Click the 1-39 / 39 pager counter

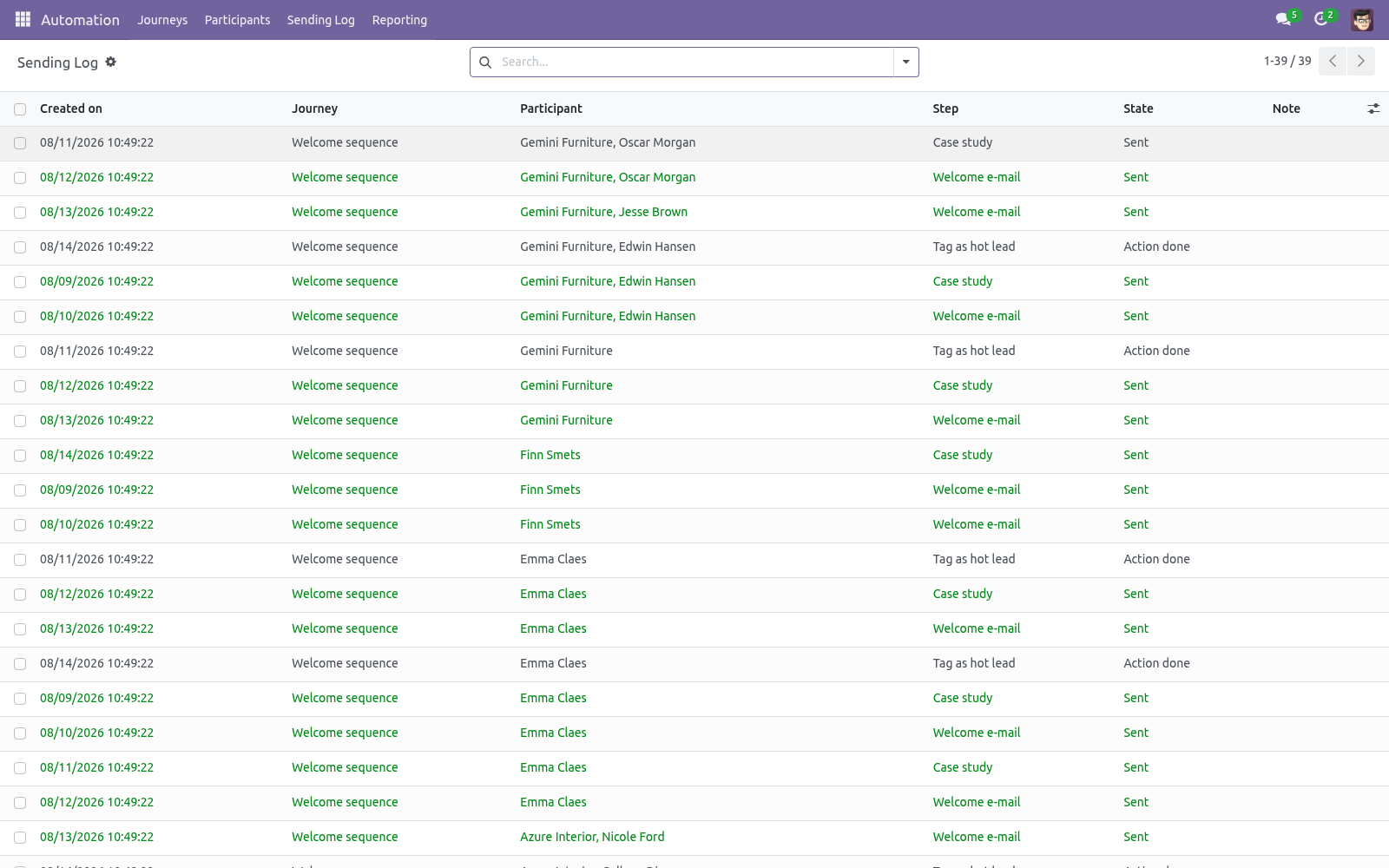coord(1287,61)
